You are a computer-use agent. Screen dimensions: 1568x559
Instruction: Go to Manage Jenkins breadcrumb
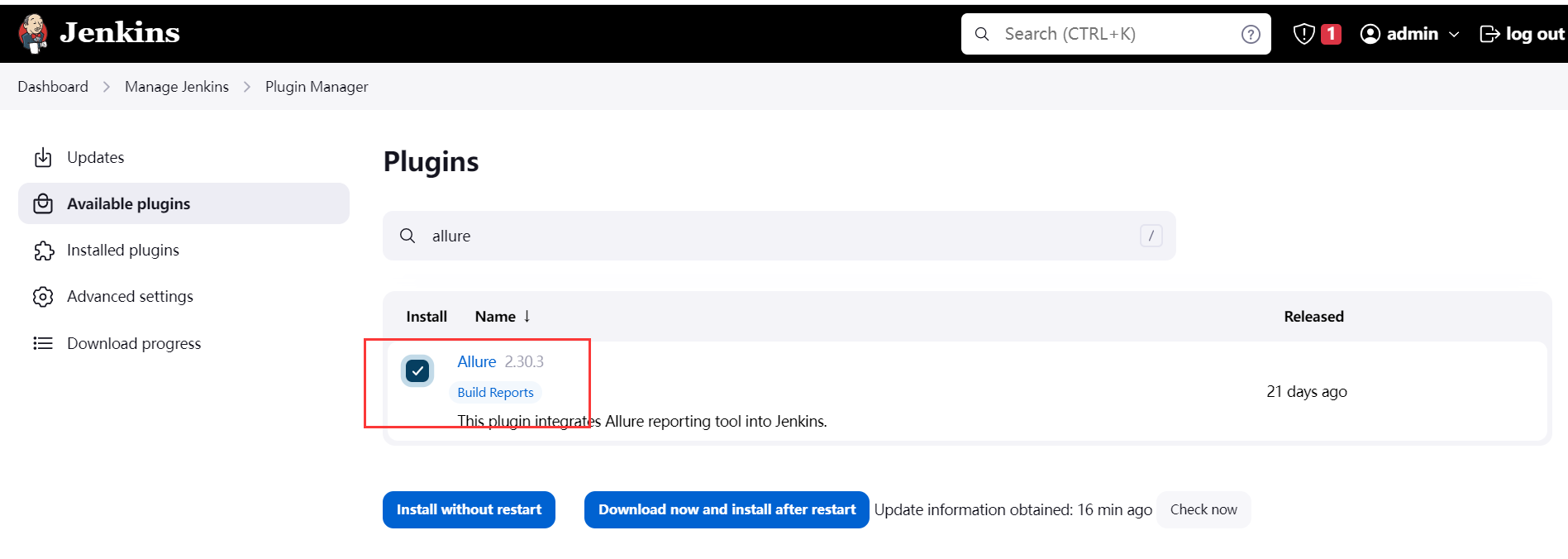click(177, 87)
